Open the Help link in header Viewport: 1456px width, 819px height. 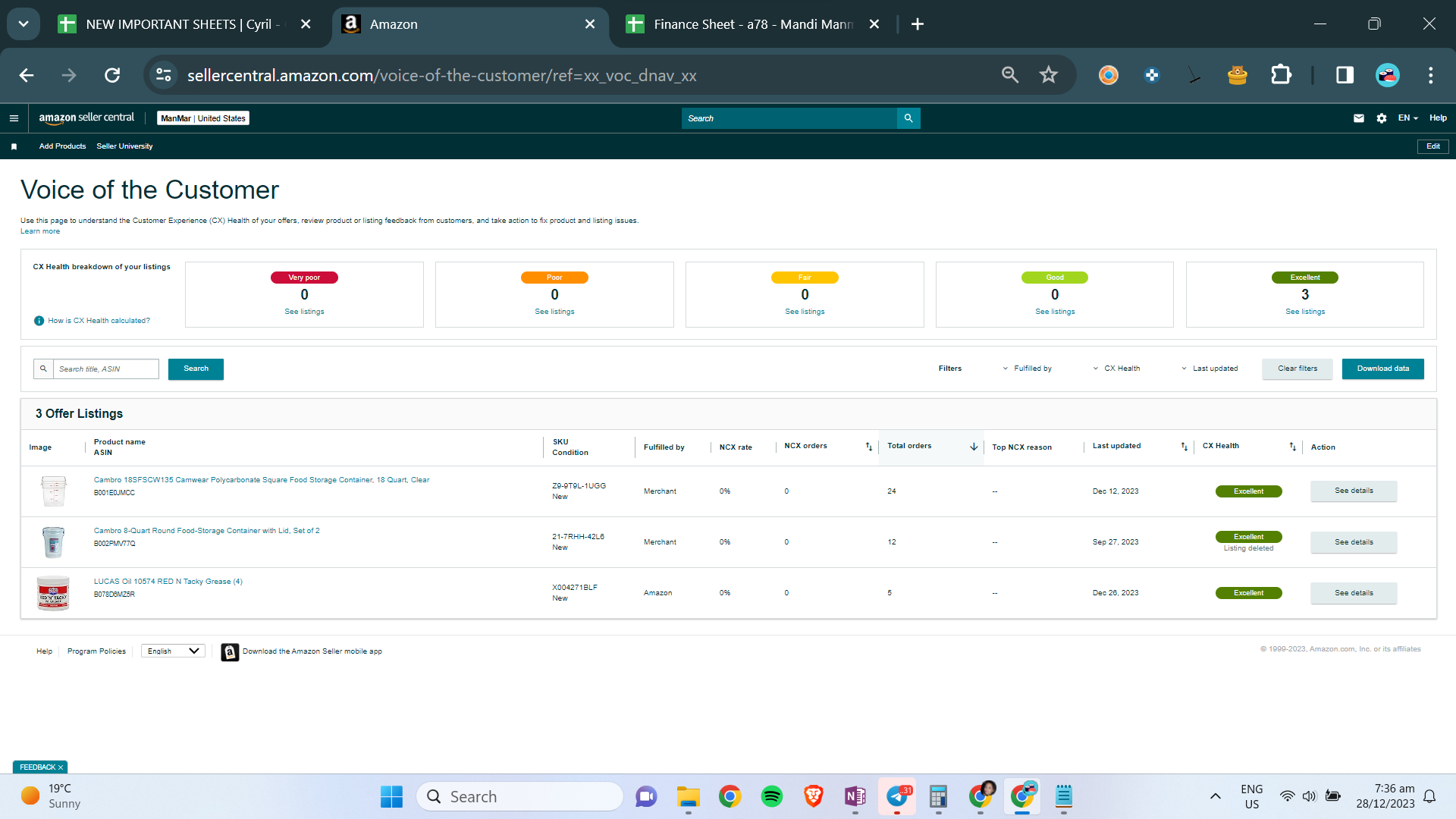1438,118
